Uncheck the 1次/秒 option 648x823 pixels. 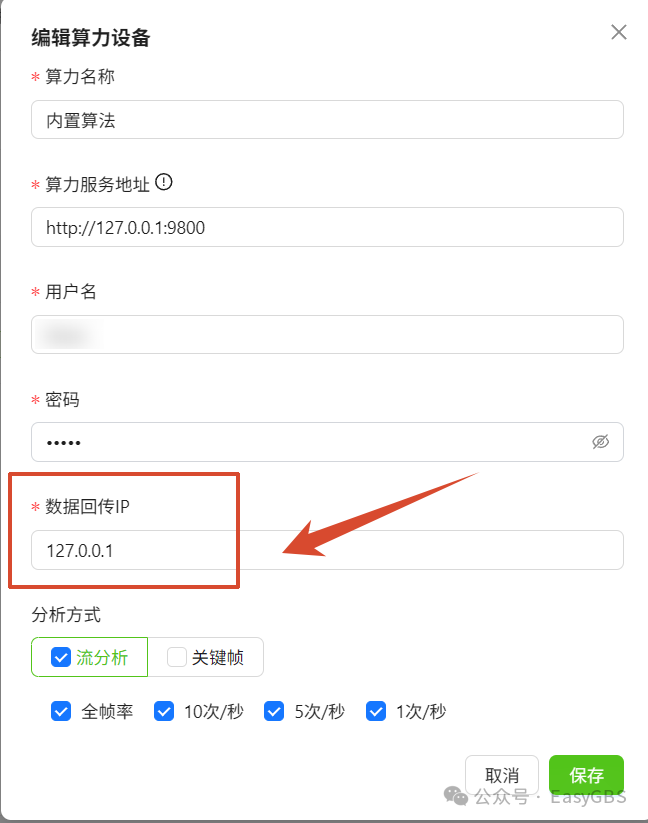(x=376, y=712)
